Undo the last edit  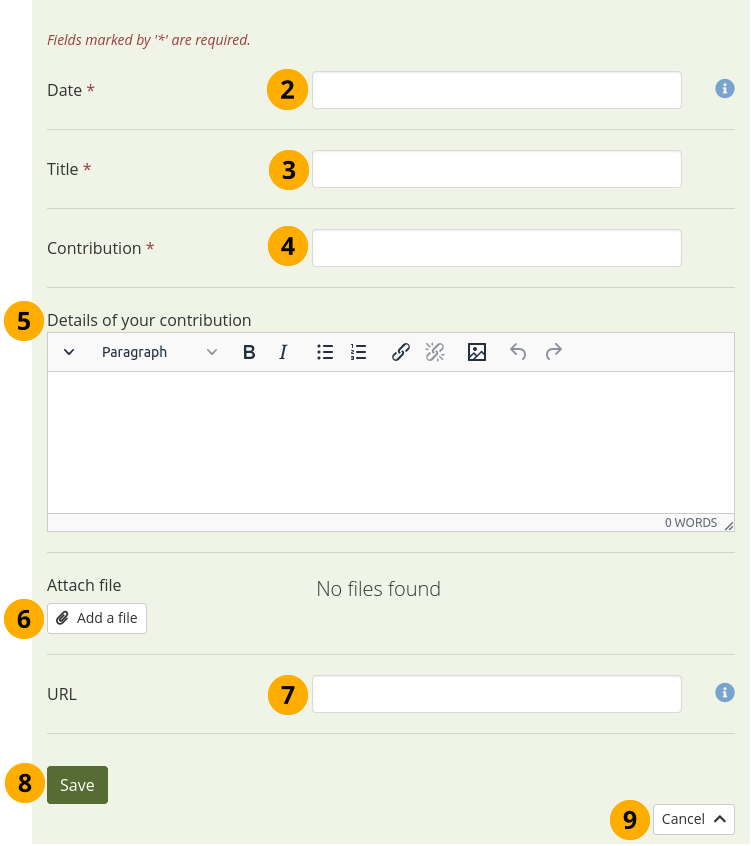(x=518, y=352)
